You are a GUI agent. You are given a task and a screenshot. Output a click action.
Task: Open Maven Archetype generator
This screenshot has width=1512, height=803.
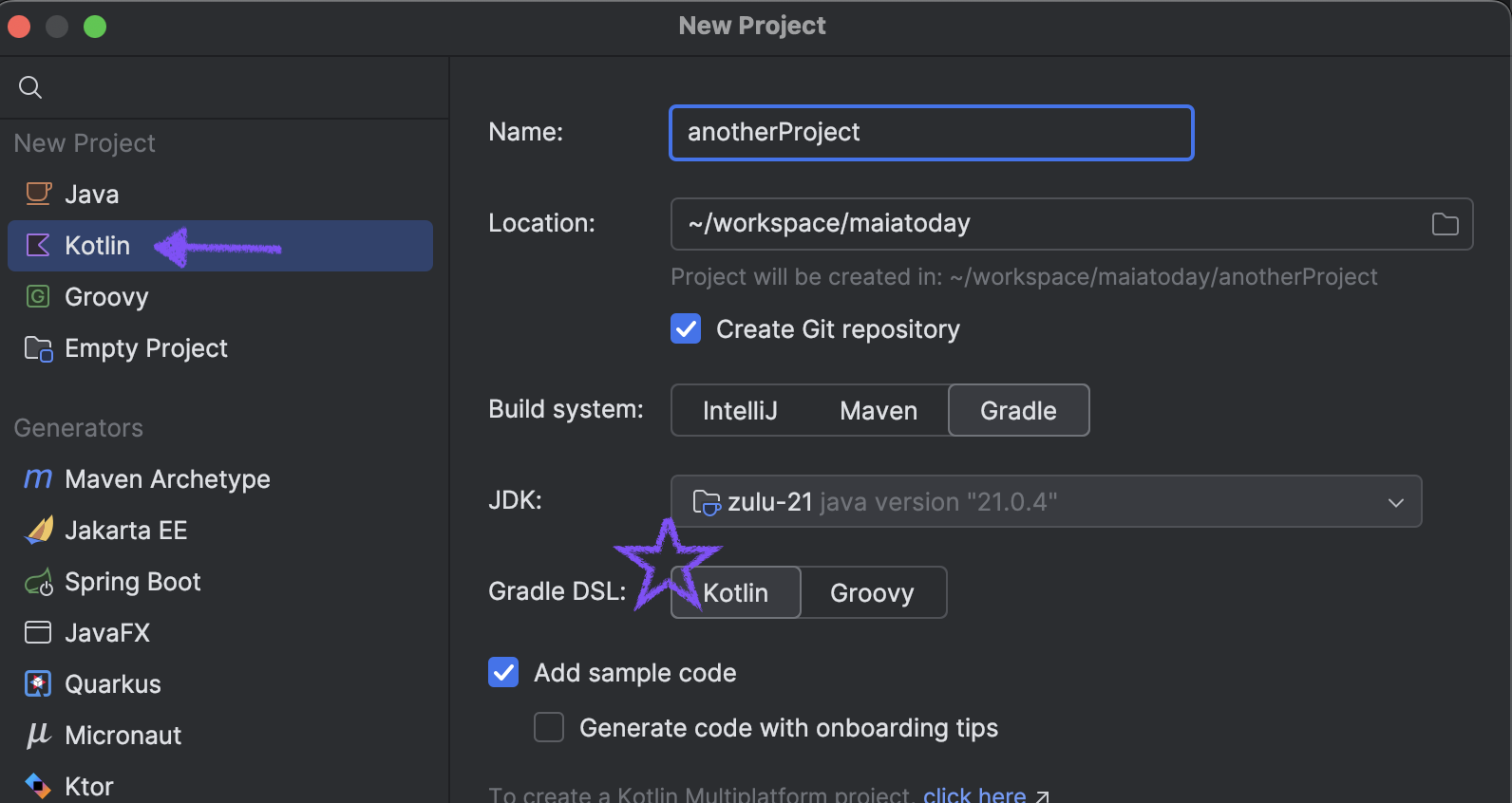[x=220, y=479]
